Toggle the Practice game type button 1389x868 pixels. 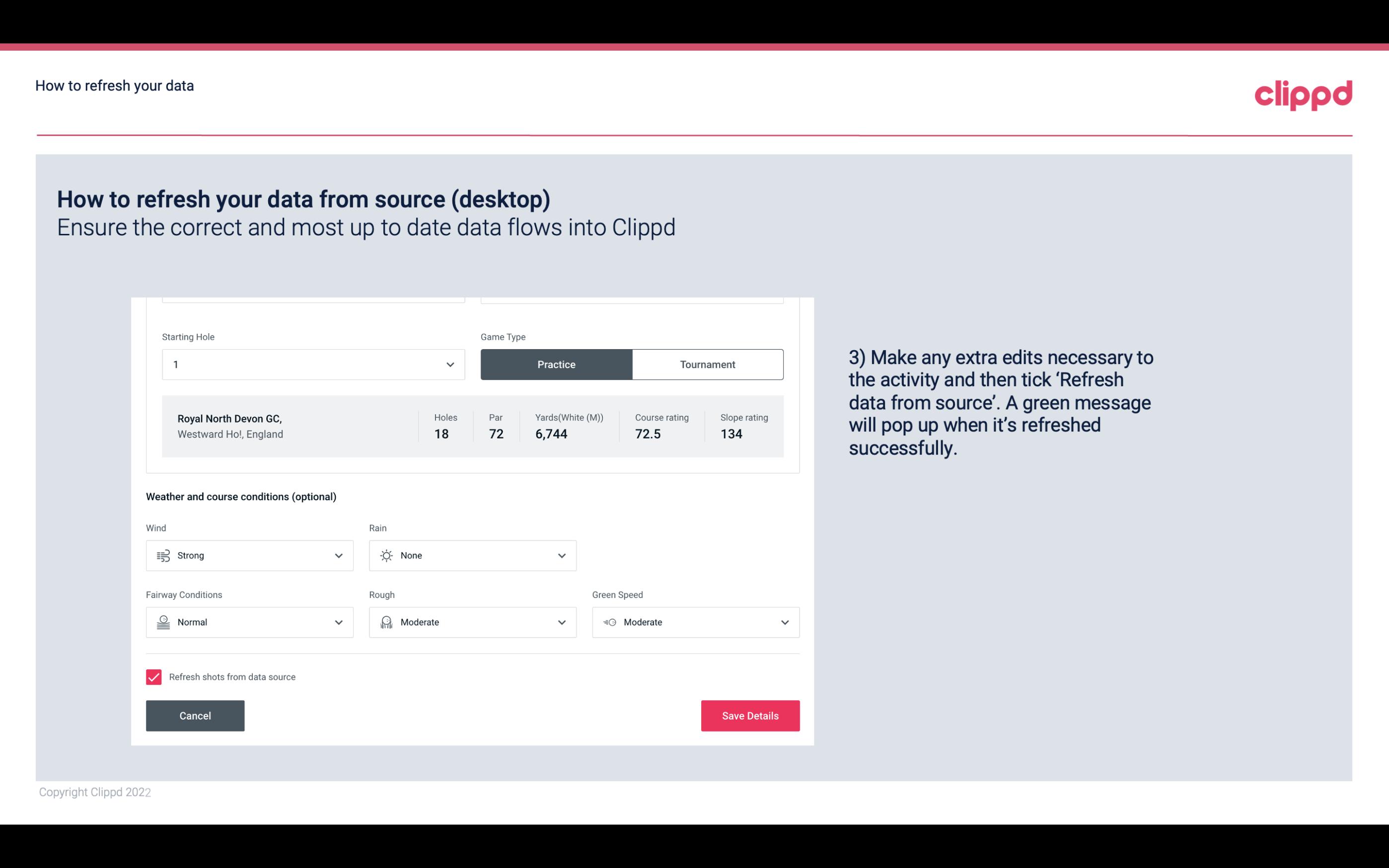[556, 364]
